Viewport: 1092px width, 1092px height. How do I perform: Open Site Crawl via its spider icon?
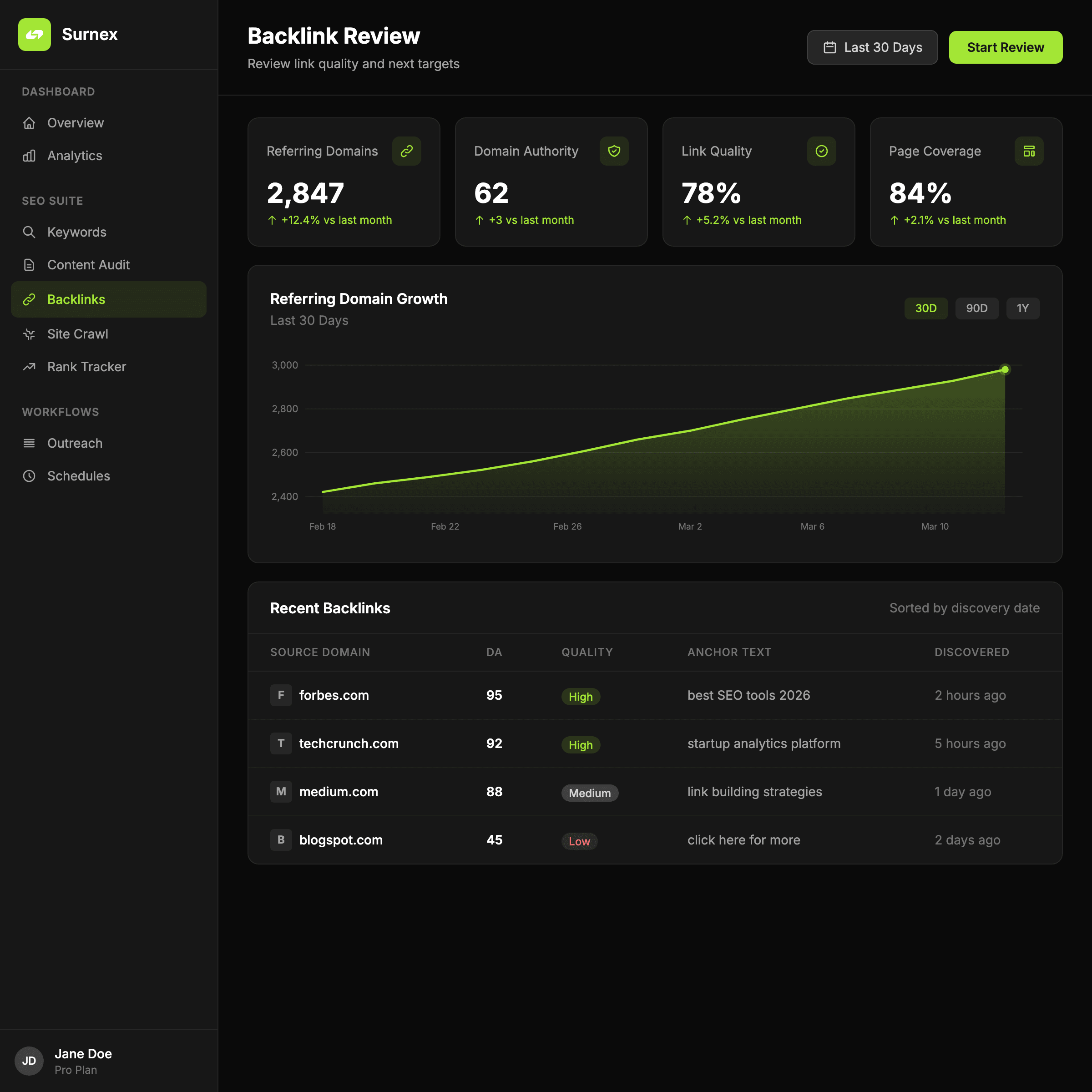point(30,334)
